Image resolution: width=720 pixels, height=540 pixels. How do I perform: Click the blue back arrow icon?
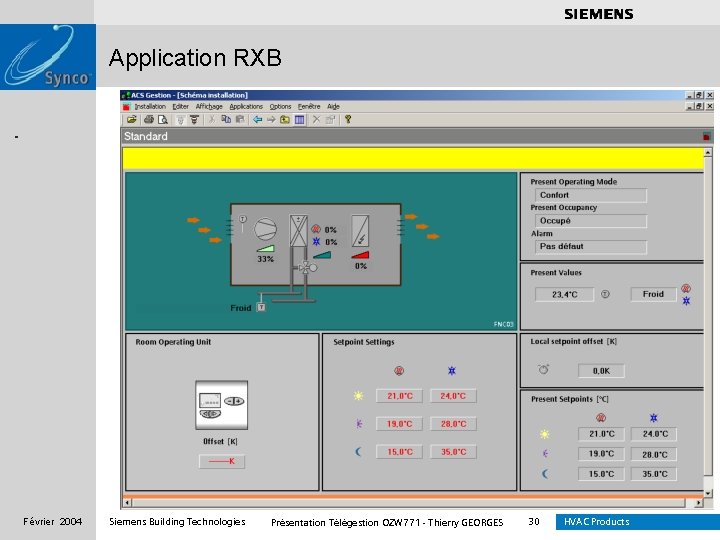tap(258, 120)
